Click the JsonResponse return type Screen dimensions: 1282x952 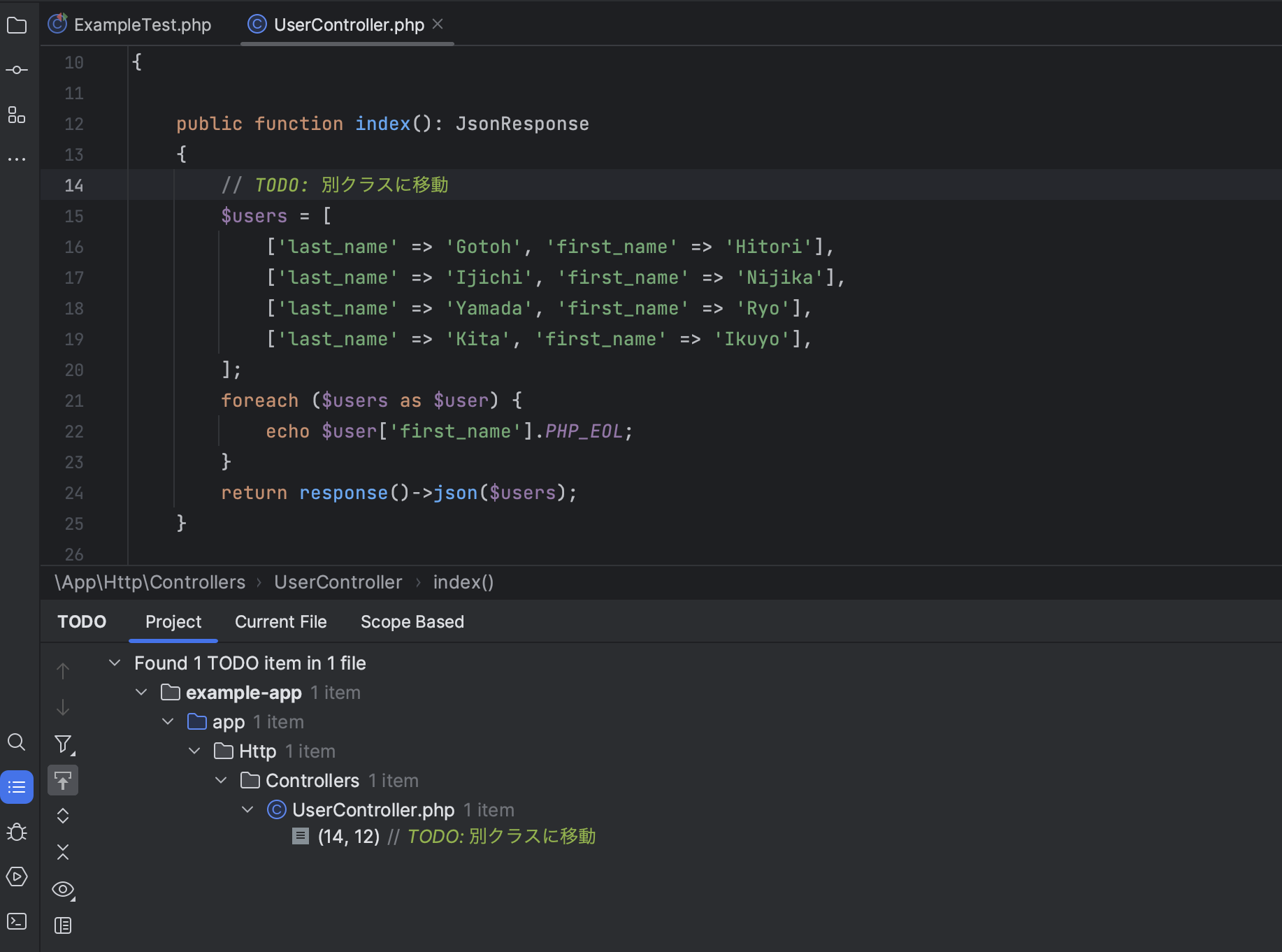pos(522,124)
